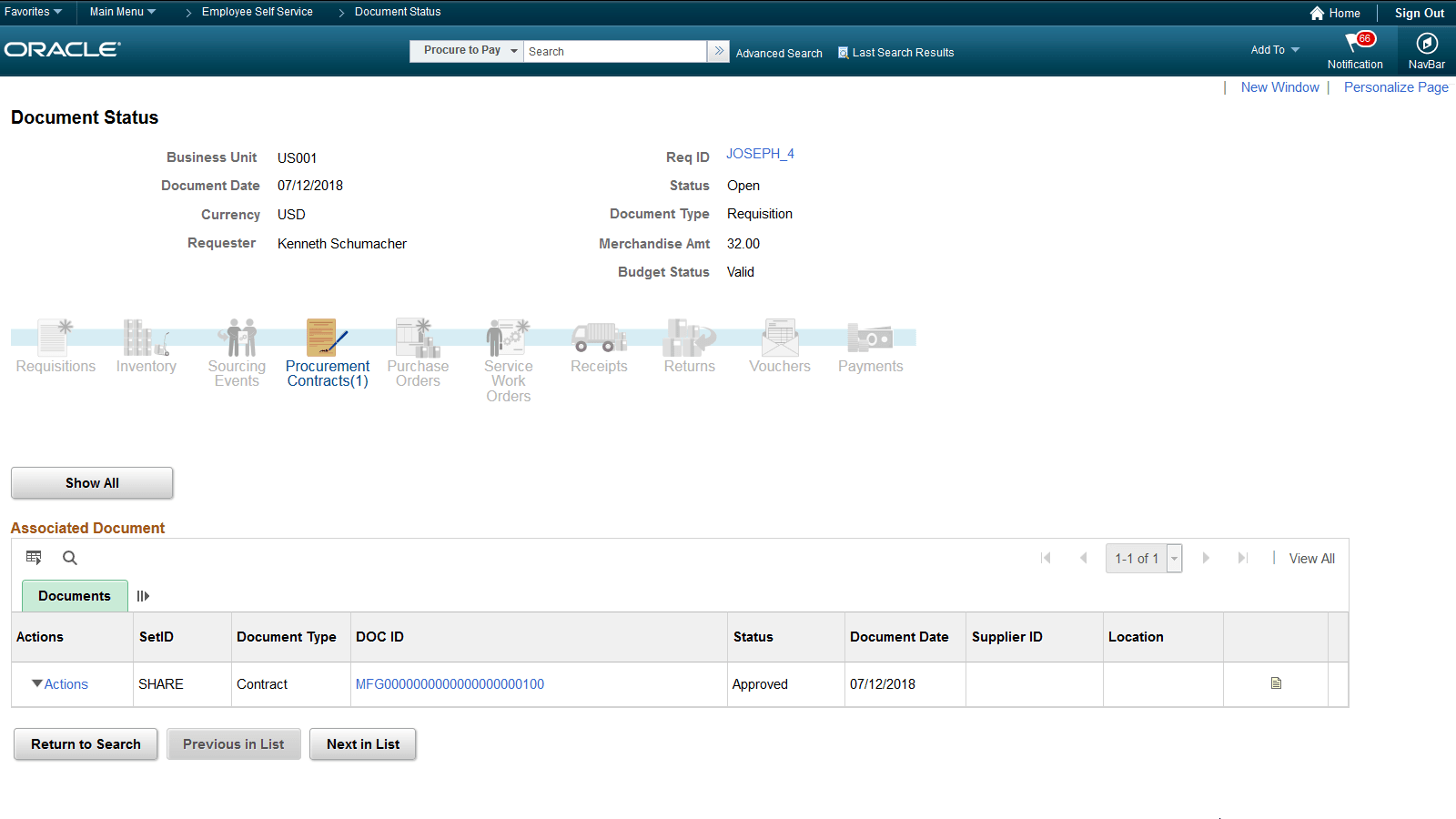The height and width of the screenshot is (819, 1456).
Task: Open the Procure to Pay search scope dropdown
Action: (466, 51)
